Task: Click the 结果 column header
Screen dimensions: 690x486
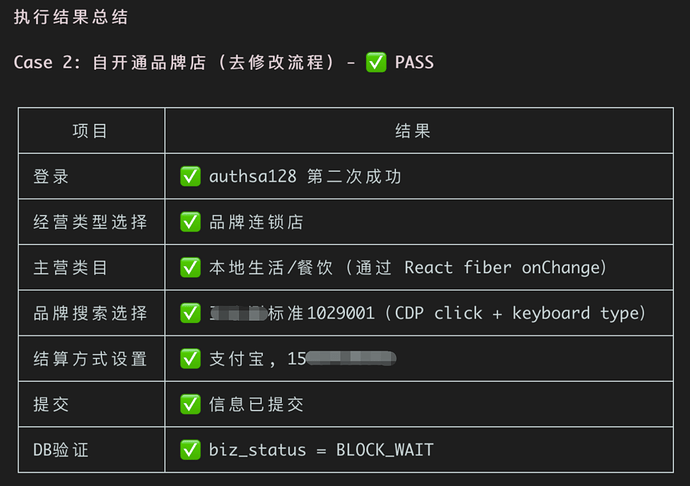Action: pos(413,131)
